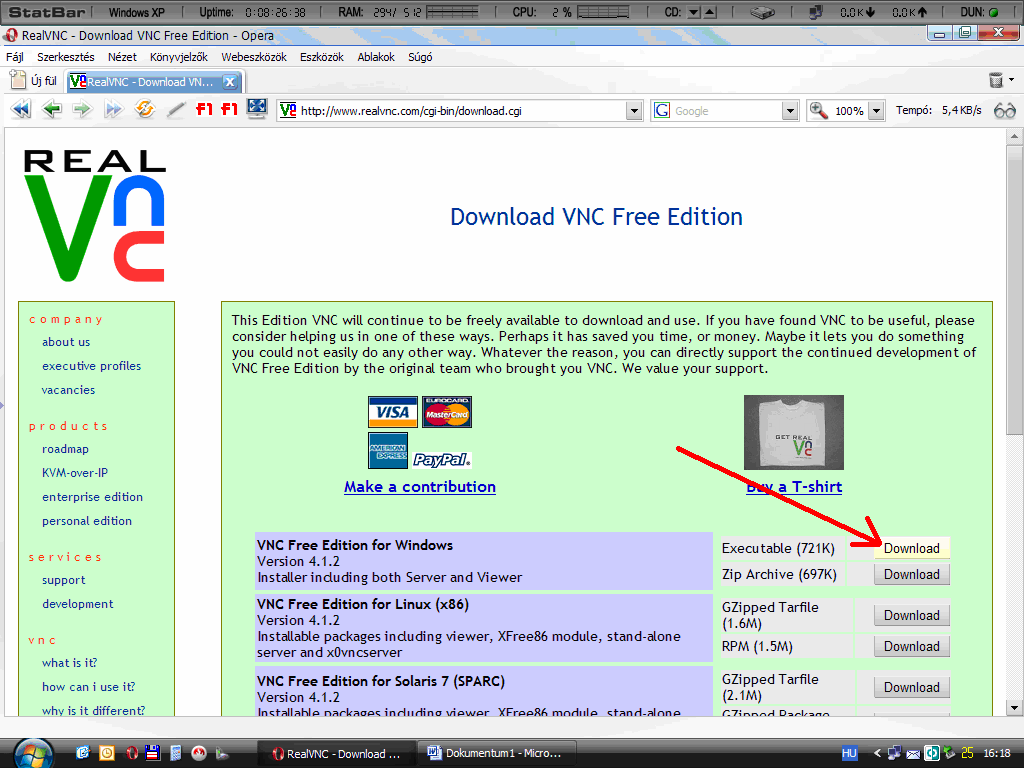The image size is (1024, 768).
Task: Expand the Google search box dropdown
Action: point(790,111)
